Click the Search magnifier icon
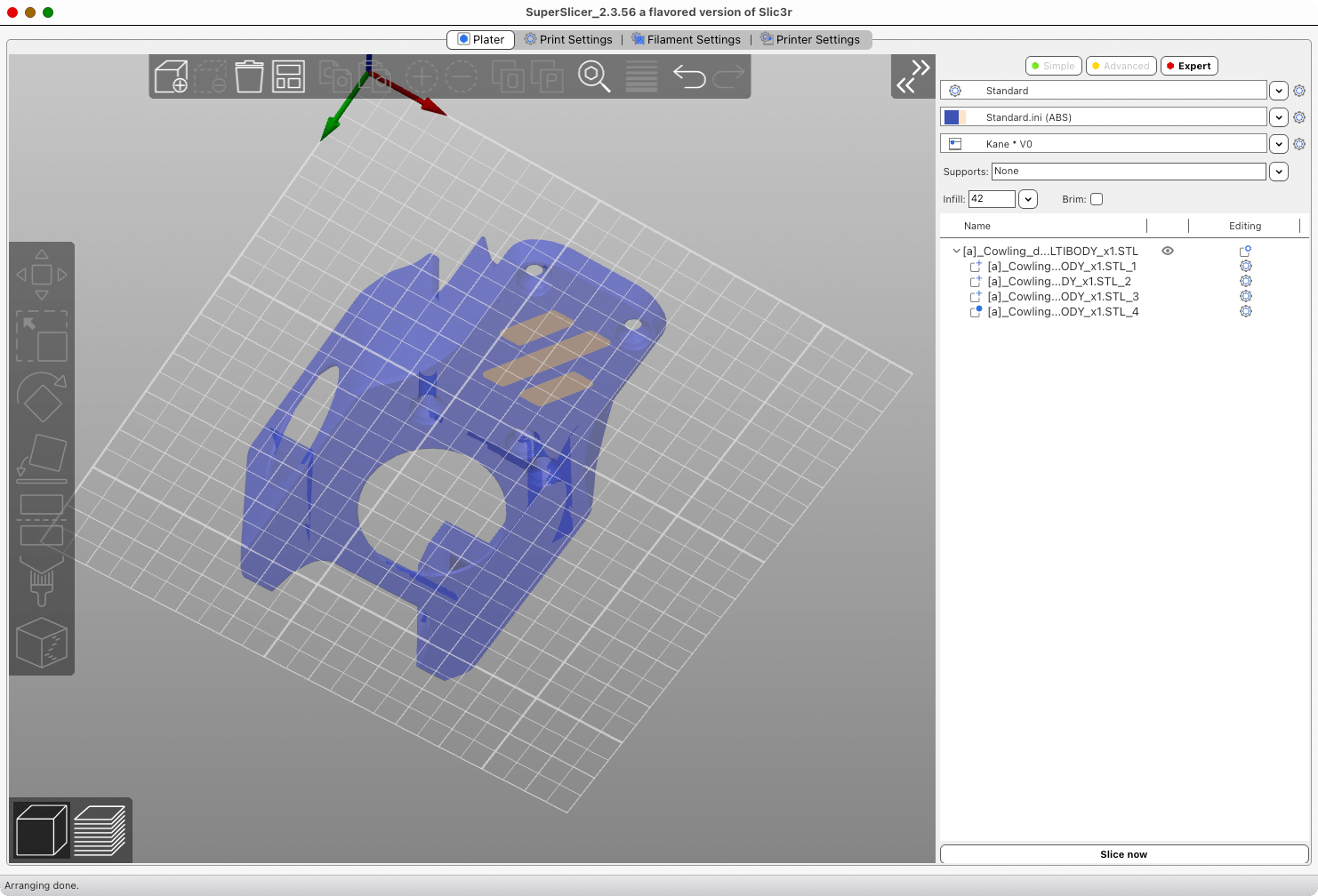1318x896 pixels. [593, 77]
